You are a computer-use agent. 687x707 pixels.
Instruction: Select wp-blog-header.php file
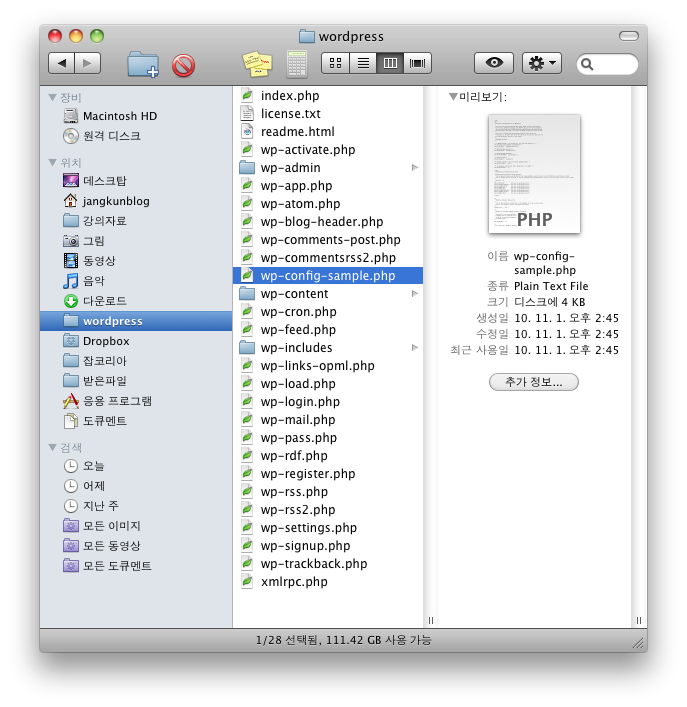(328, 222)
